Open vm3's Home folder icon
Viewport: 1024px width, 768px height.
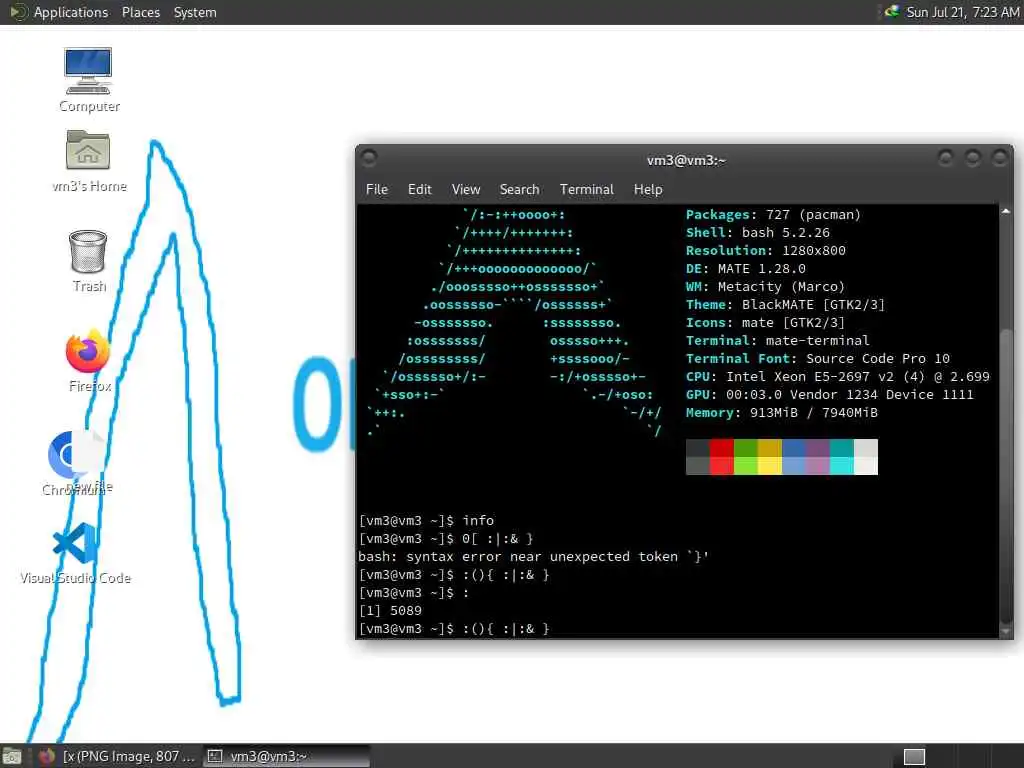point(88,161)
